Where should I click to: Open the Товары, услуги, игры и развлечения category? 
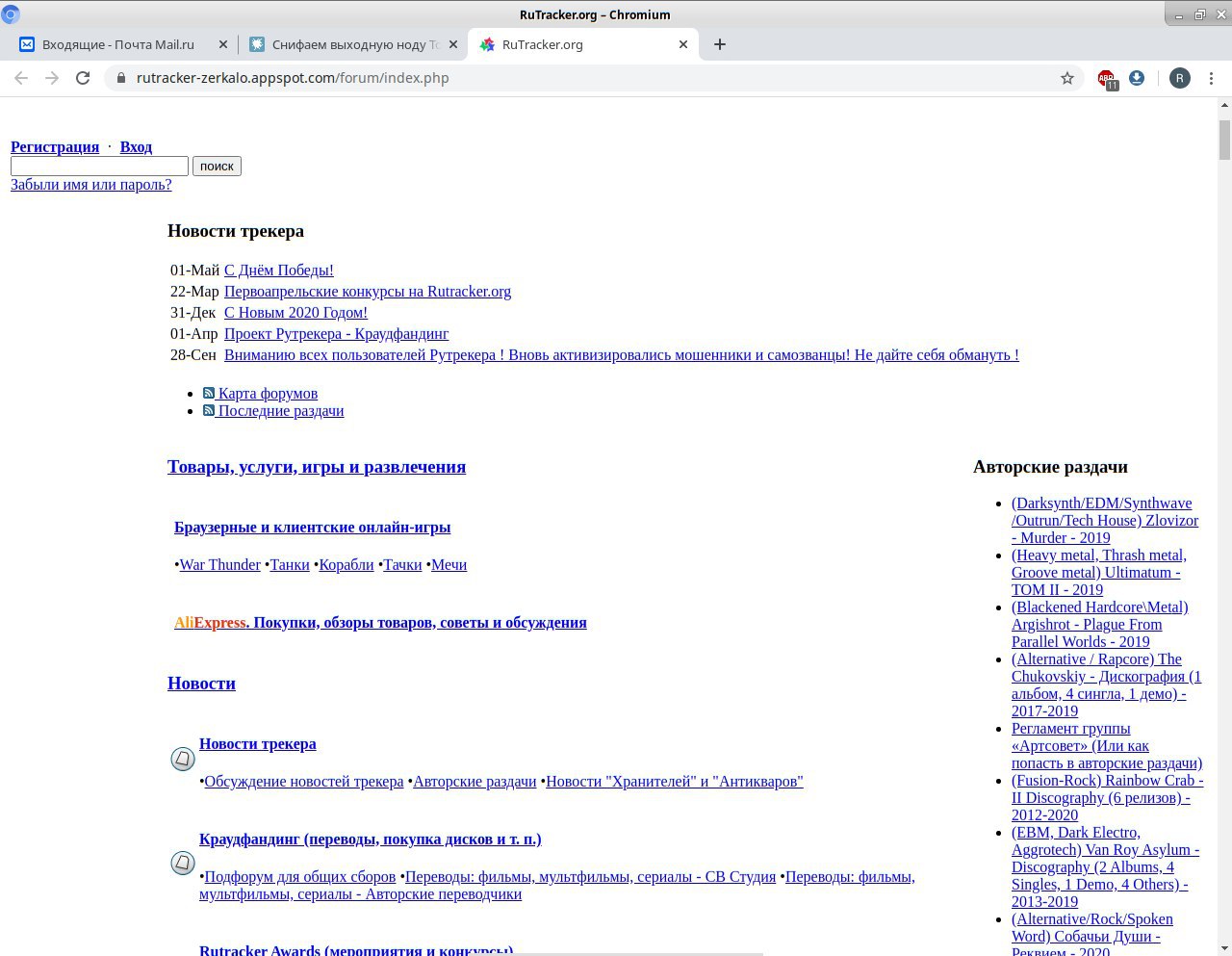(x=317, y=467)
